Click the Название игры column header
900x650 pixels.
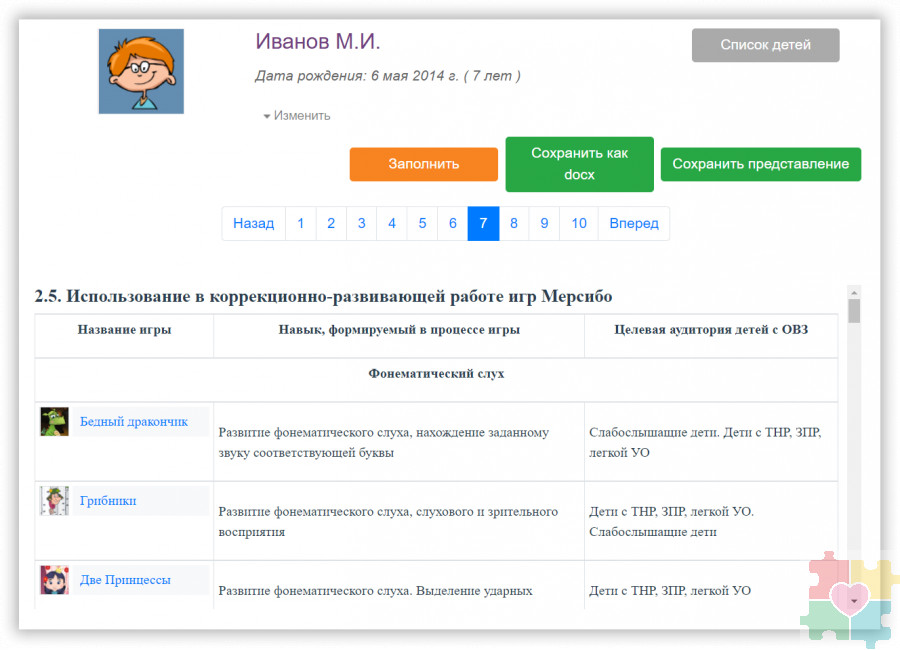[125, 330]
